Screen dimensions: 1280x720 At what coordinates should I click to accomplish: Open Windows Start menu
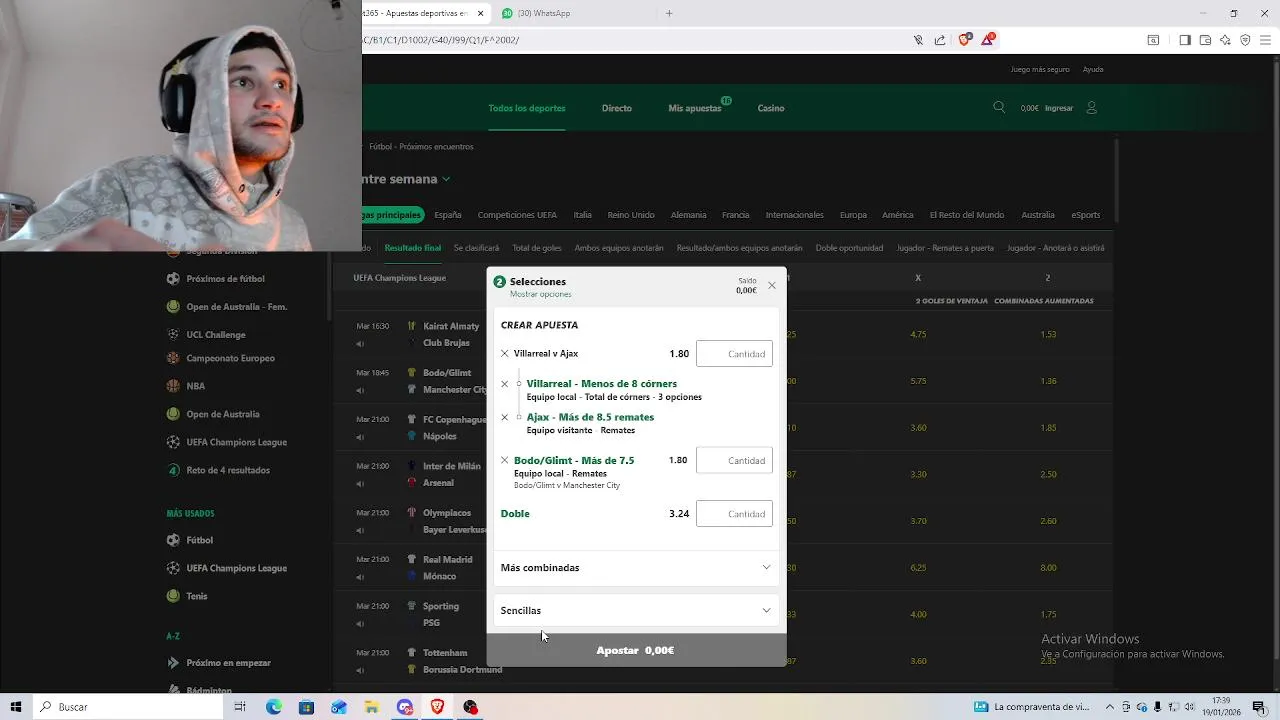(x=15, y=707)
